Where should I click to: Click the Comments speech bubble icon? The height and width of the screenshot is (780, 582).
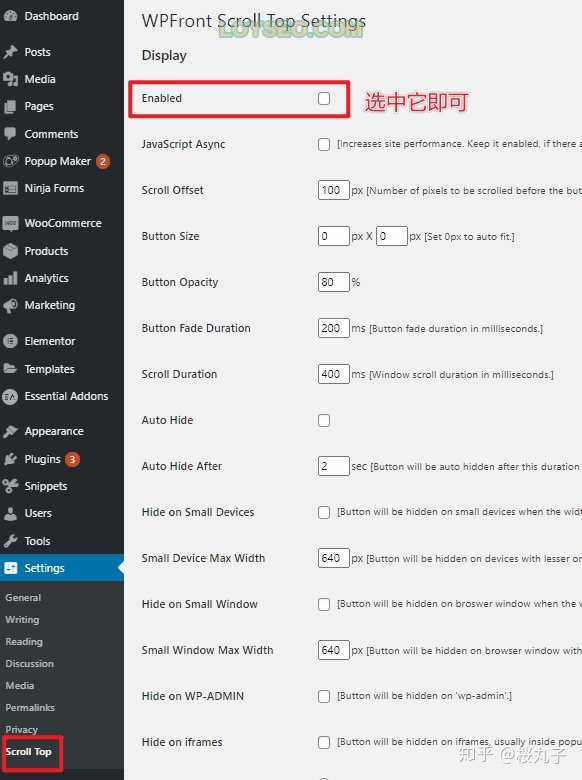(10, 134)
